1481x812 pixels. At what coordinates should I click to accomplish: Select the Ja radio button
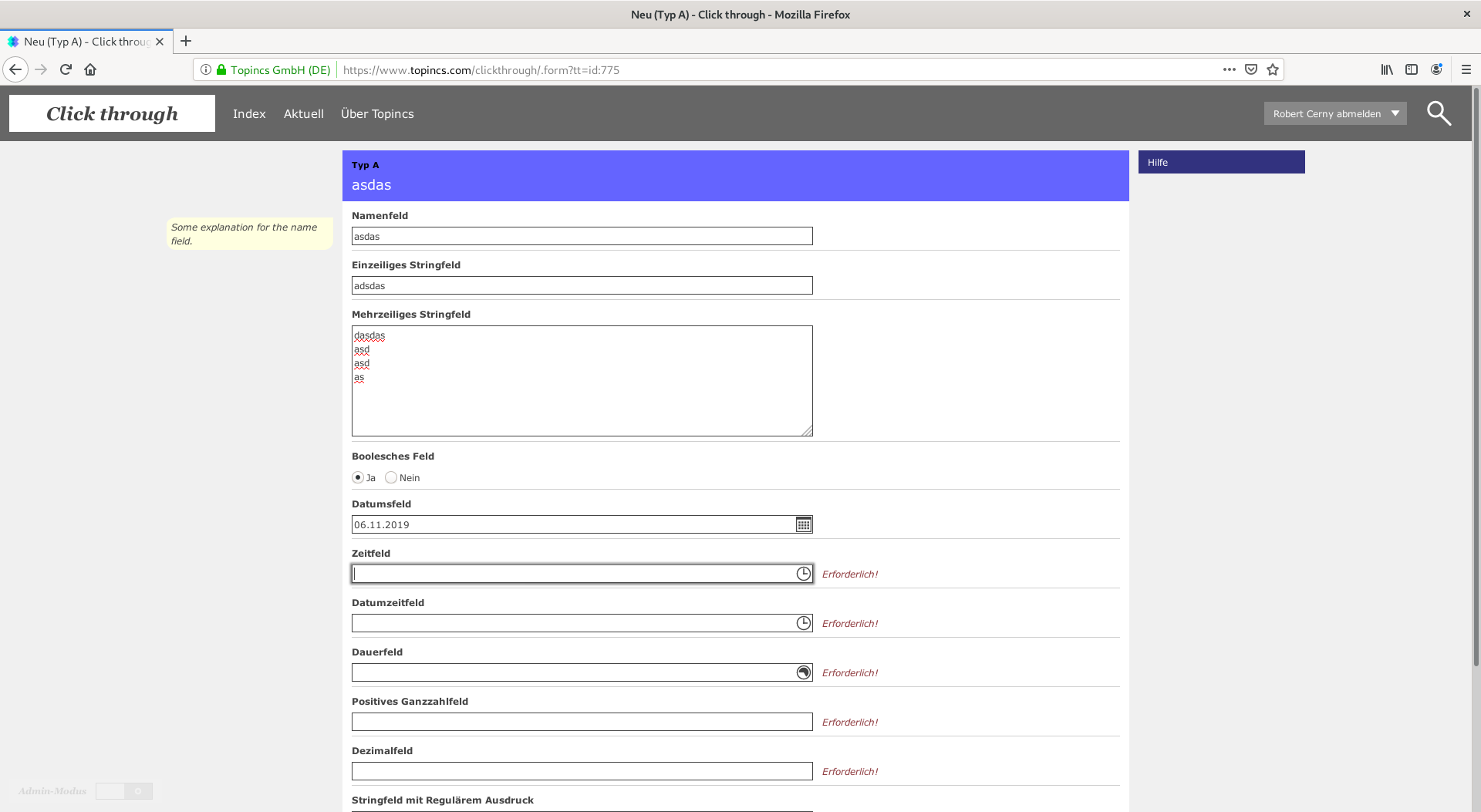point(358,478)
